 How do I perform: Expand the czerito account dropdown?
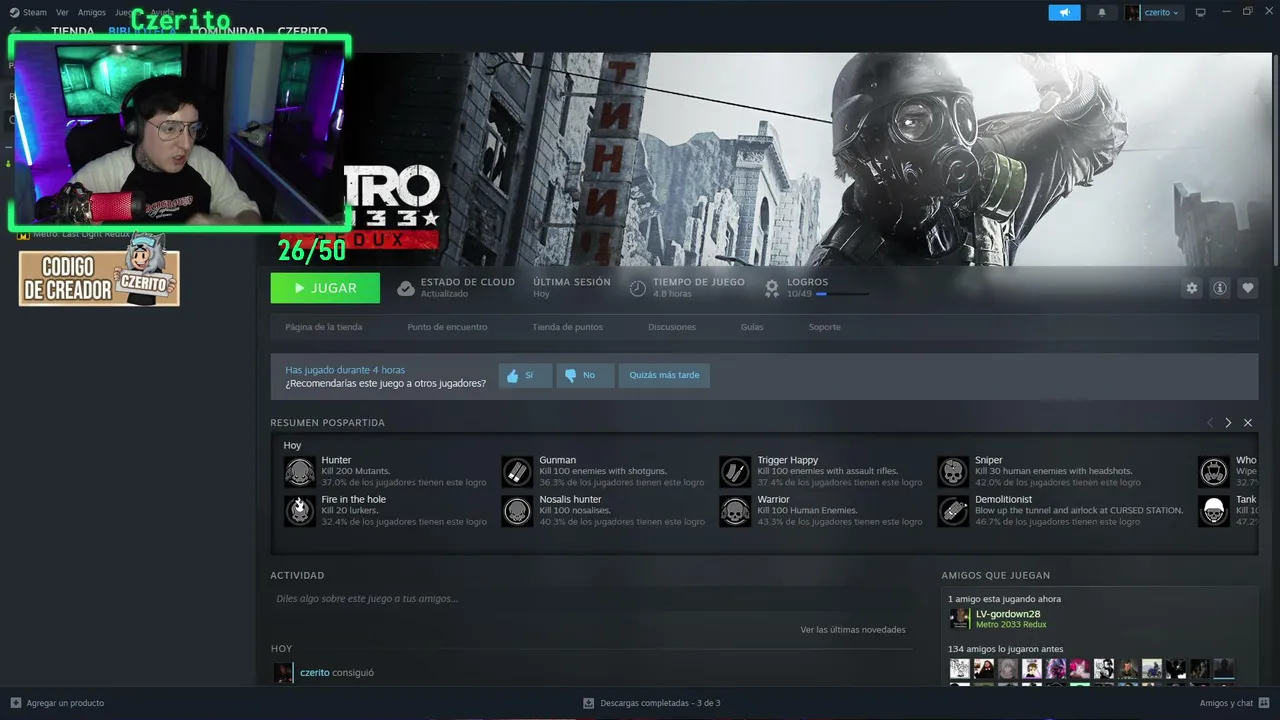[x=1160, y=13]
